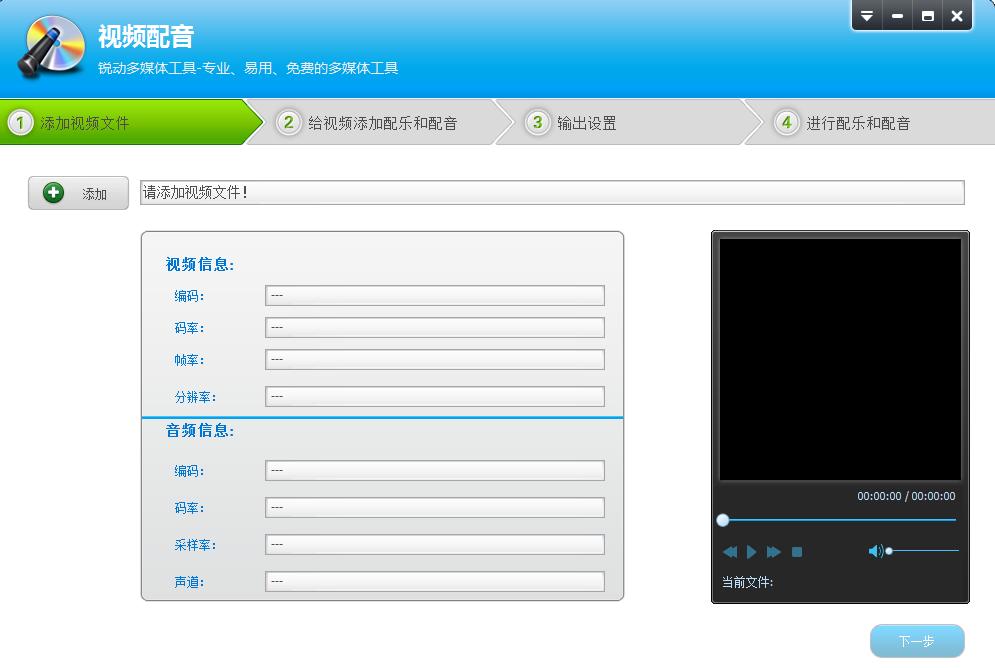
Task: Click the video 编码 info field
Action: coord(435,296)
